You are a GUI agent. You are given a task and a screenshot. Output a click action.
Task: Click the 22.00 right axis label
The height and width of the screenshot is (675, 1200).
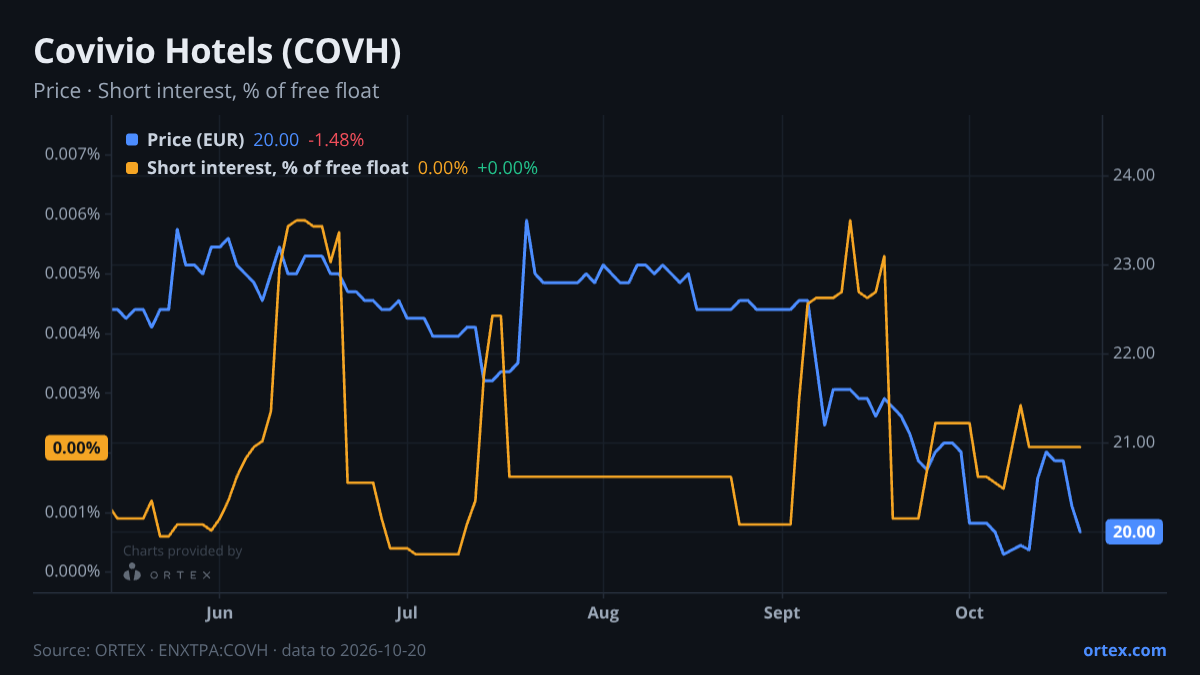coord(1134,353)
